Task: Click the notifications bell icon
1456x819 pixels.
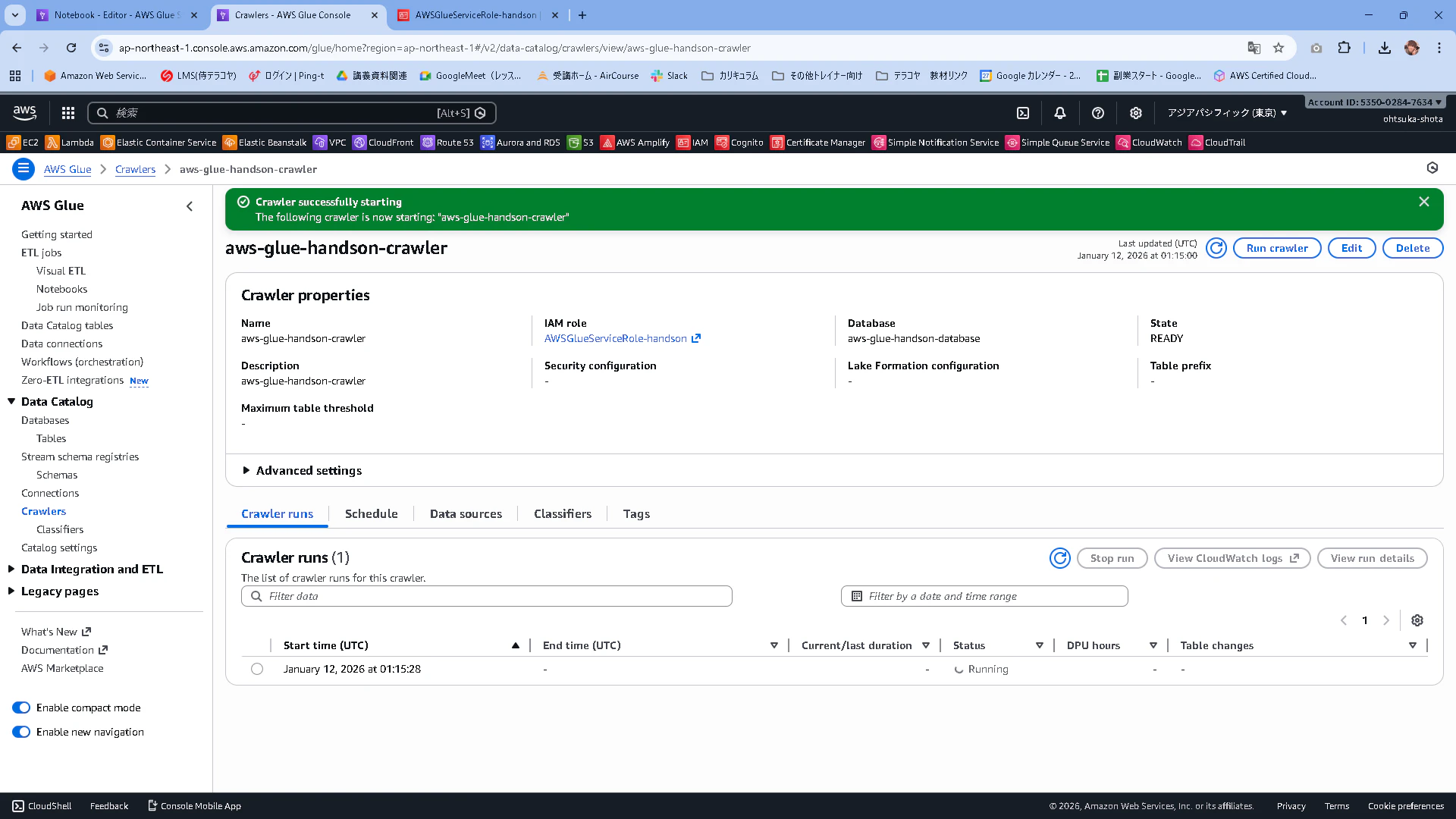Action: [x=1060, y=113]
